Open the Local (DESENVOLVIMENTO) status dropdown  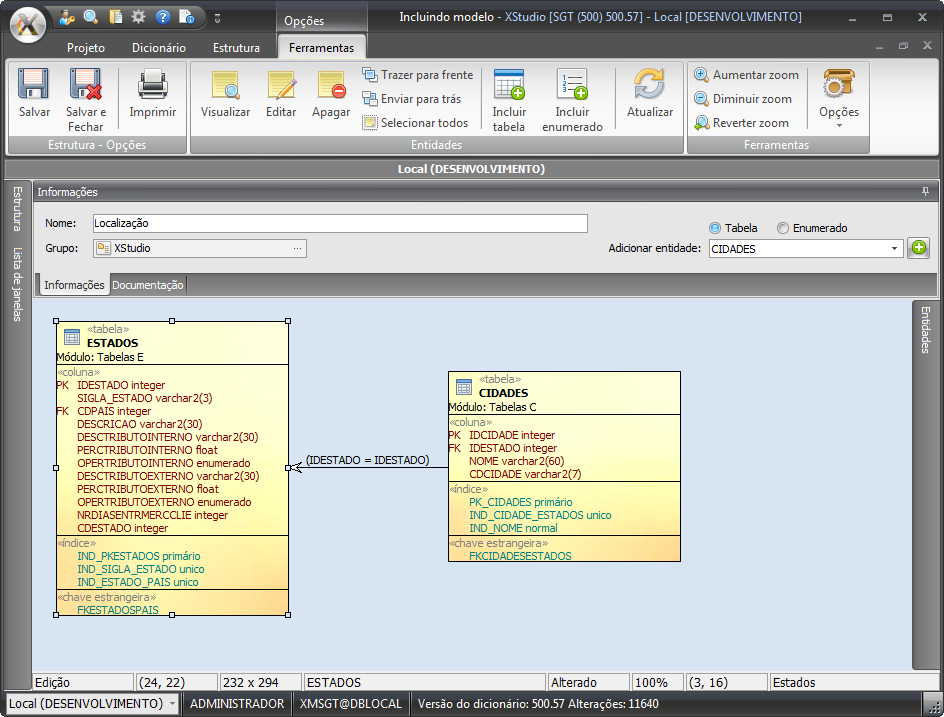173,704
